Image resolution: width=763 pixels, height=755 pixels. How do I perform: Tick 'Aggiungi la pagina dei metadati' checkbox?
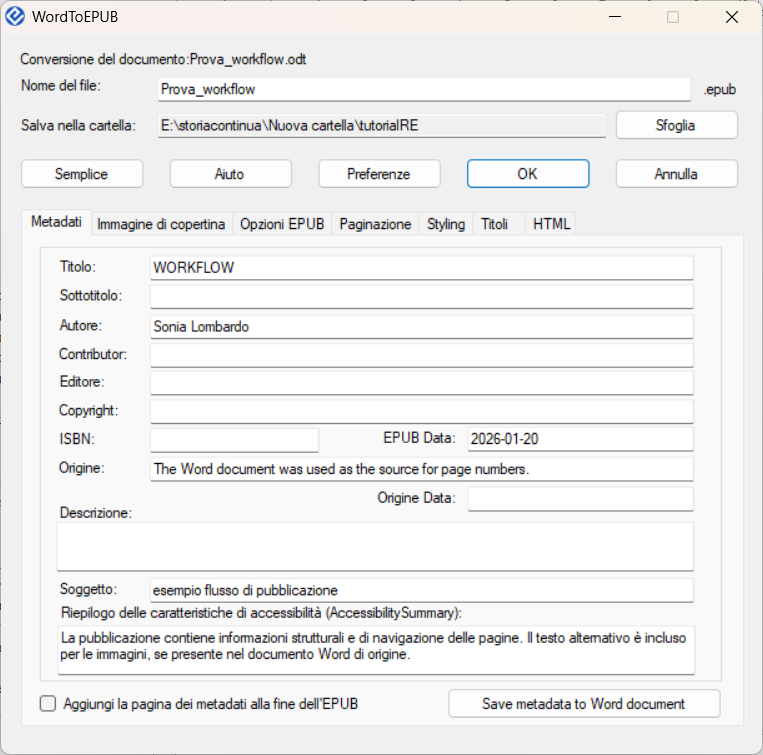point(48,703)
